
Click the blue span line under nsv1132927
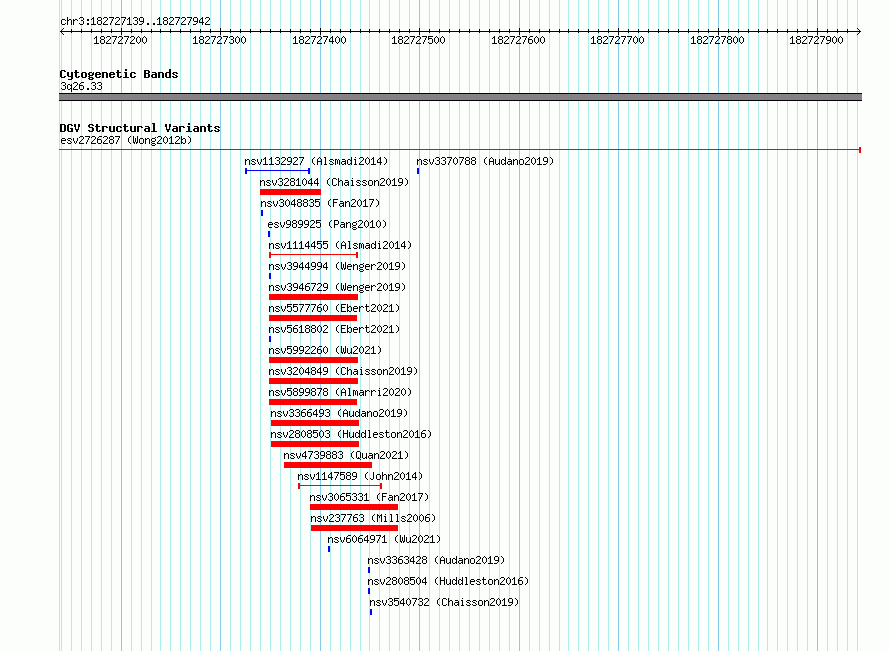coord(278,171)
